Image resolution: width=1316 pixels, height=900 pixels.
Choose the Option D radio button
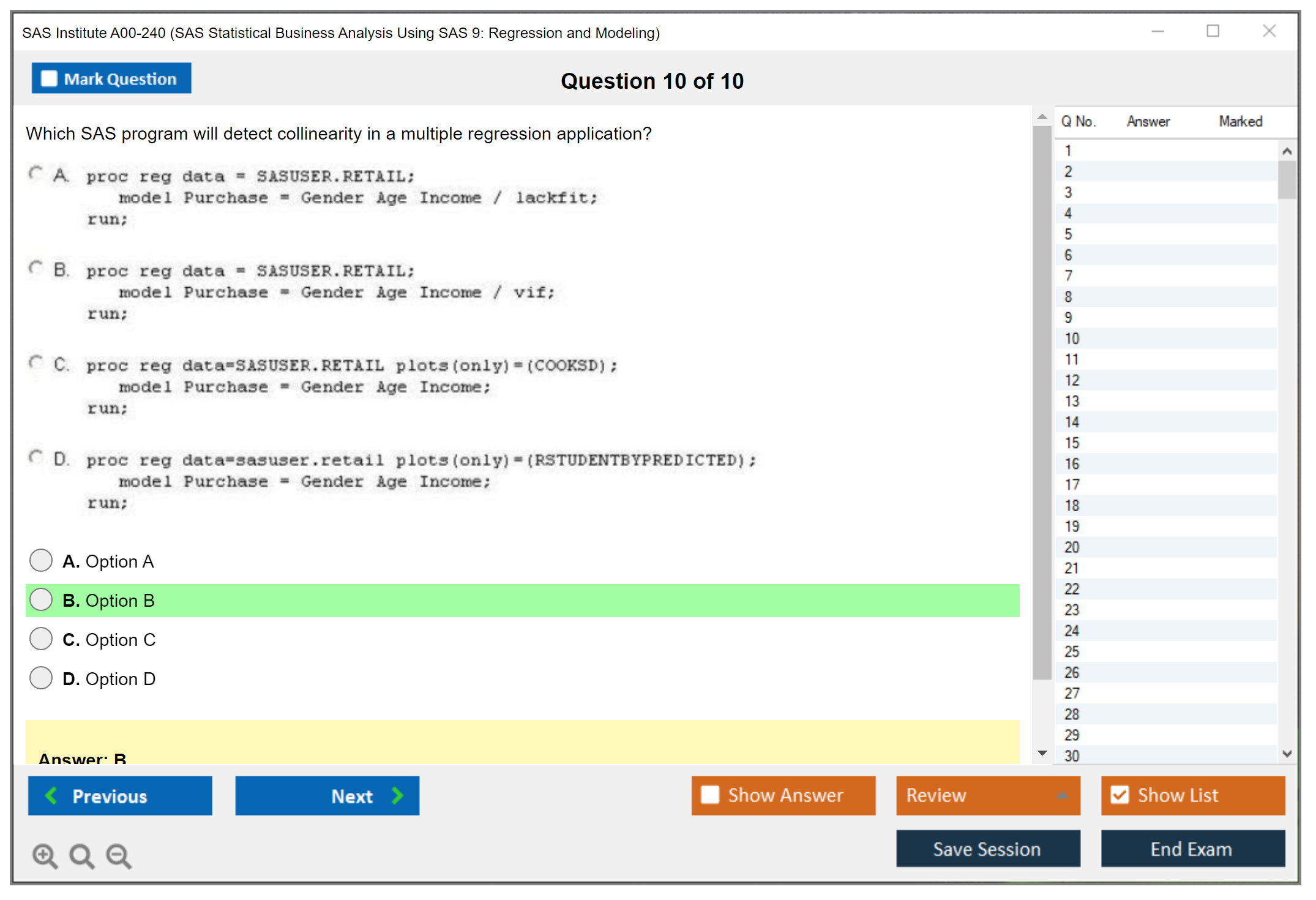click(x=41, y=678)
